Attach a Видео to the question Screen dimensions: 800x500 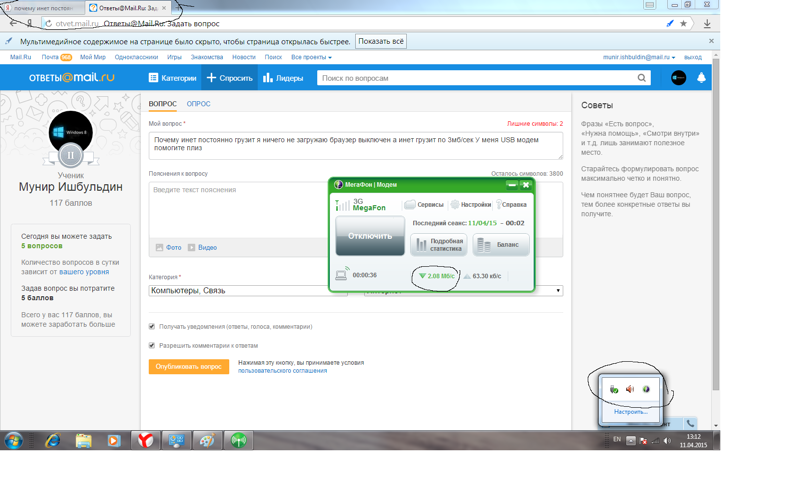coord(202,247)
